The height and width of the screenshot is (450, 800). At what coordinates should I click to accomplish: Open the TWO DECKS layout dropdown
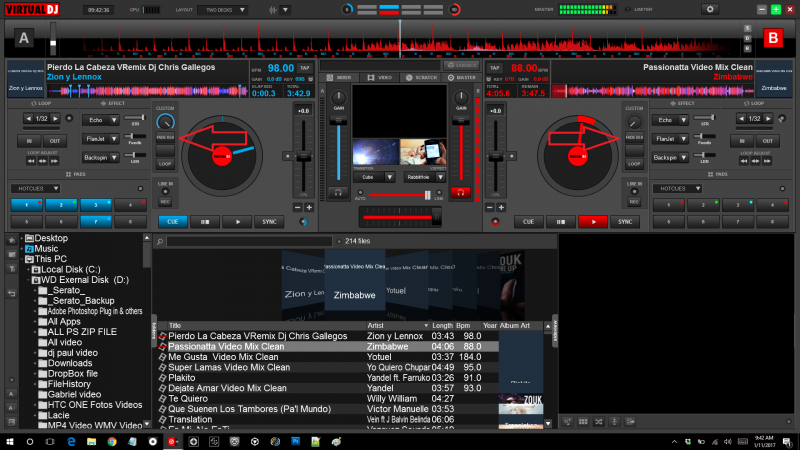222,10
